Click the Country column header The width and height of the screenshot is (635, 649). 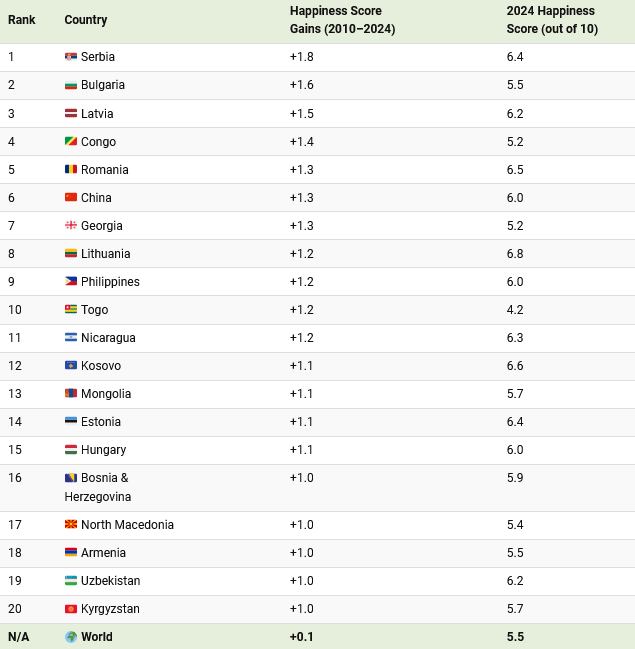(x=86, y=20)
